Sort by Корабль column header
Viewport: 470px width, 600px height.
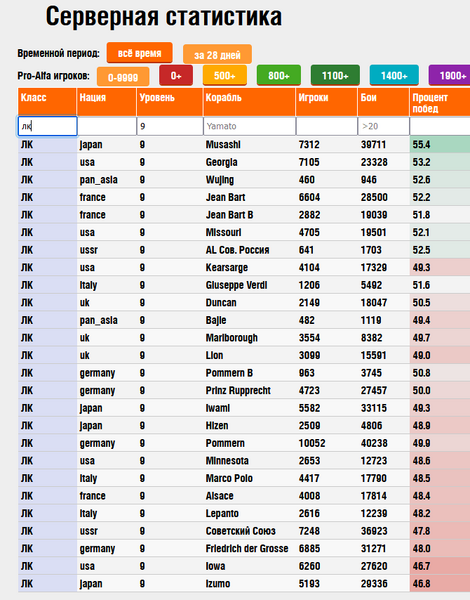coord(250,102)
